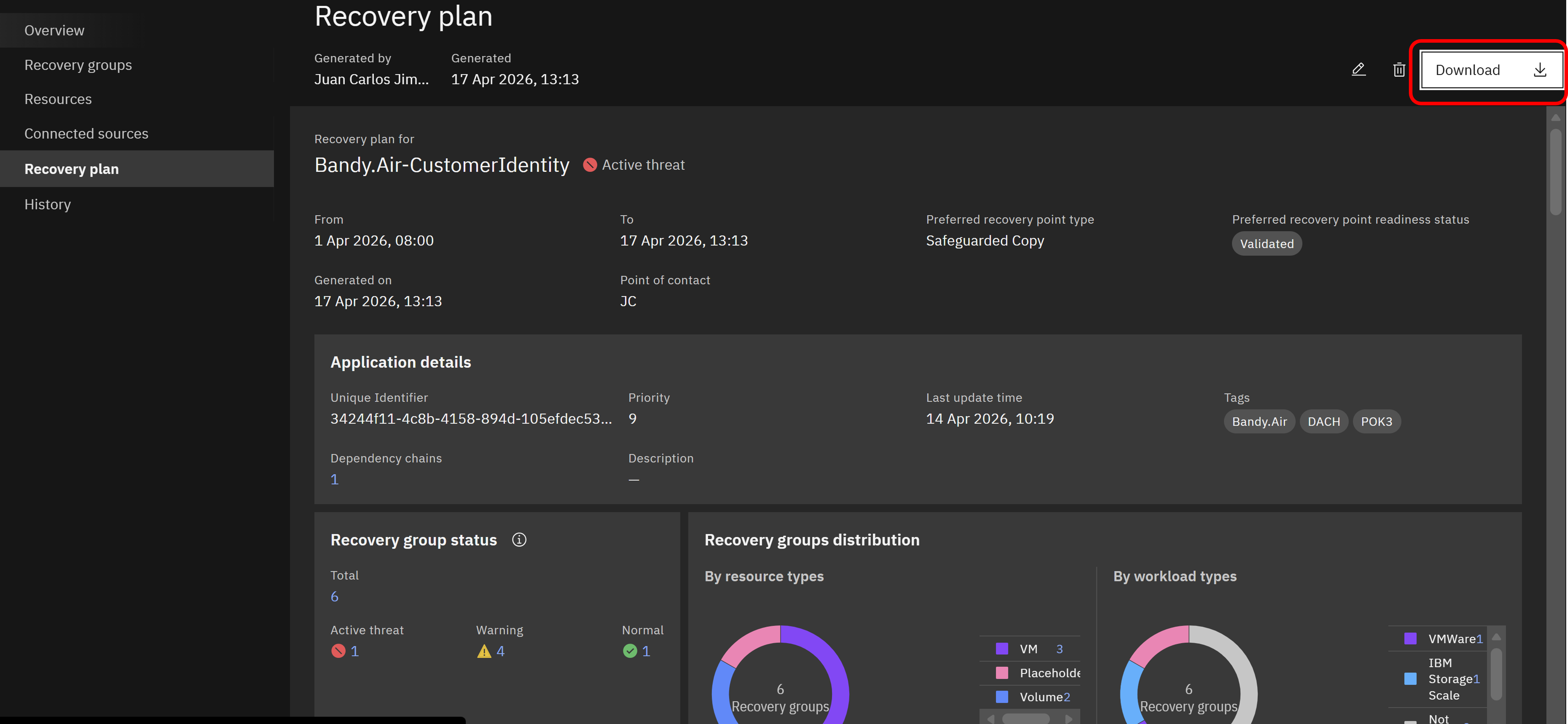
Task: Open the Recovery group status info icon
Action: pos(519,540)
